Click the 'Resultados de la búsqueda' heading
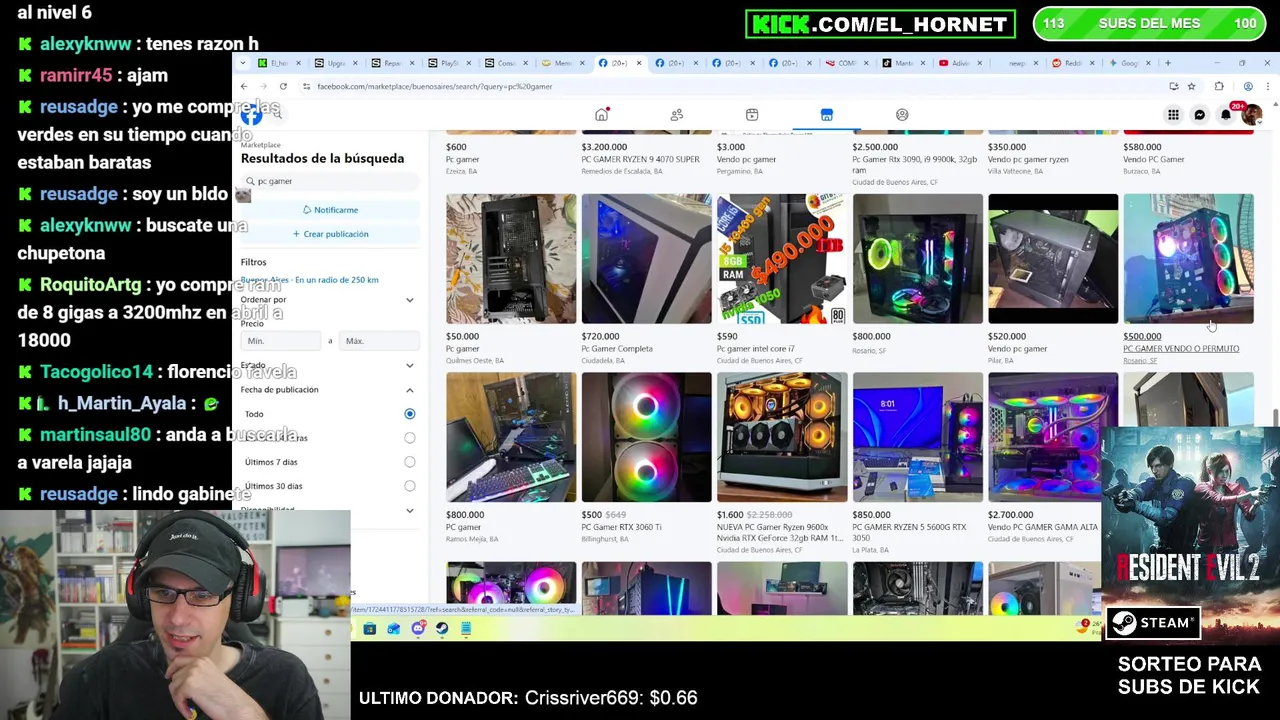The height and width of the screenshot is (720, 1280). [x=322, y=158]
